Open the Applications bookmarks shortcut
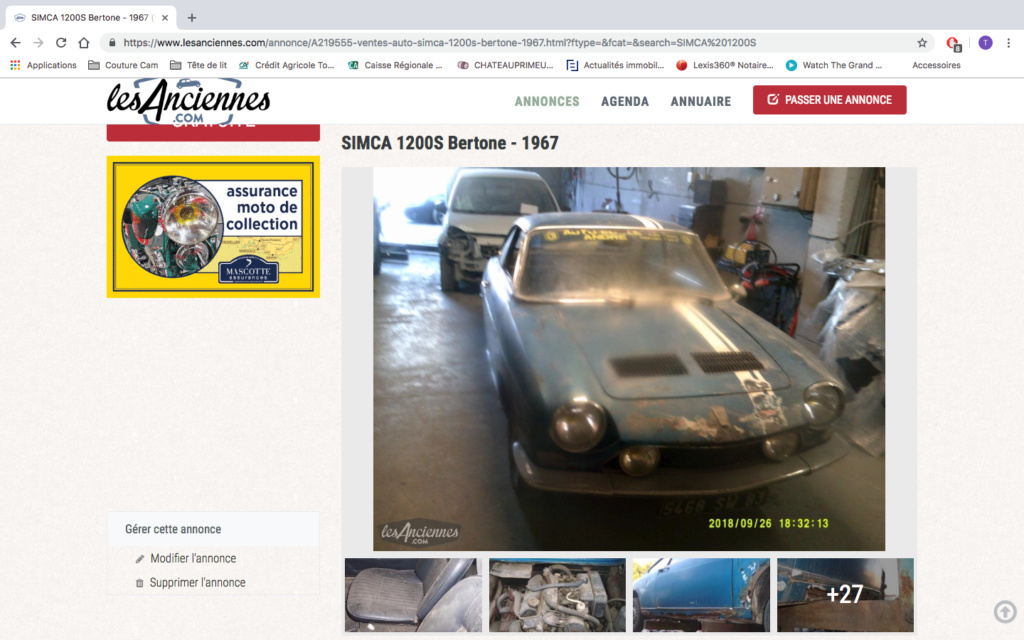 coord(43,65)
